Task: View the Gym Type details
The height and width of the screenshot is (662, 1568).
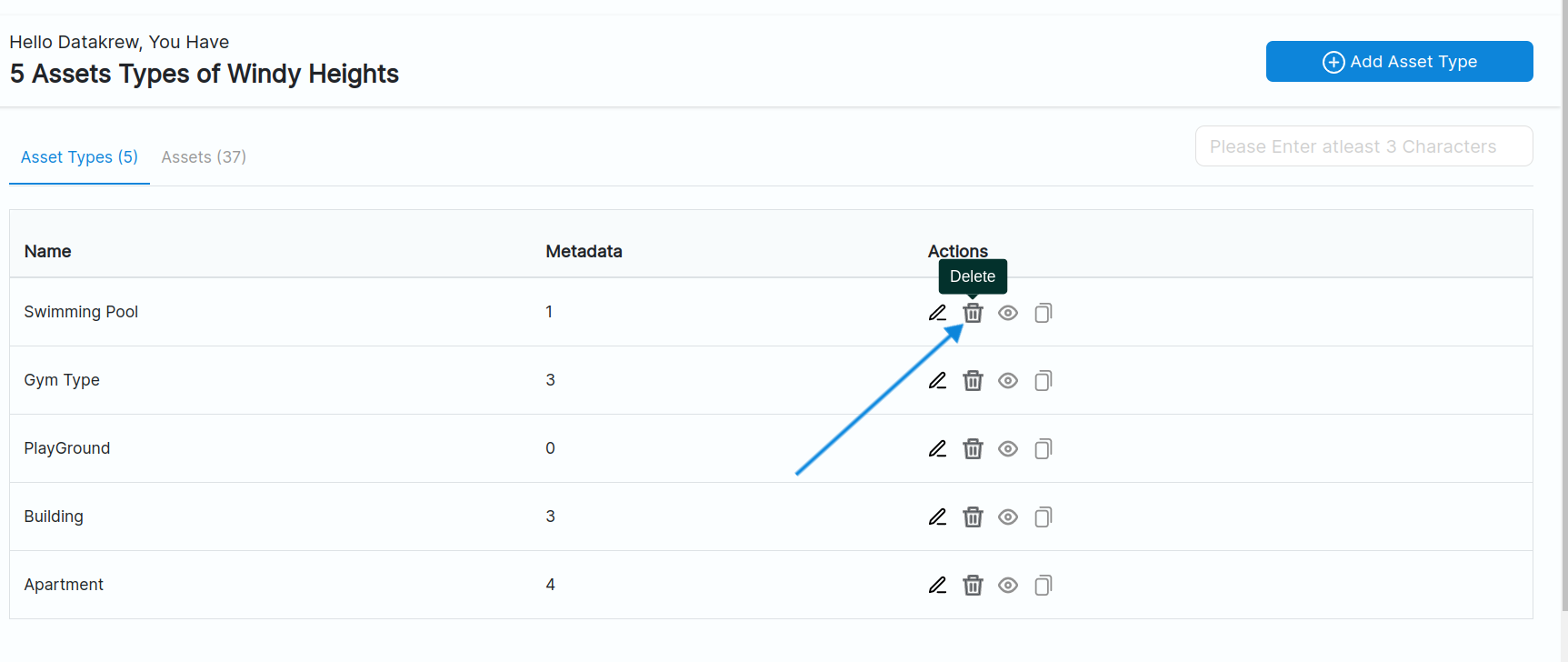Action: pos(1008,381)
